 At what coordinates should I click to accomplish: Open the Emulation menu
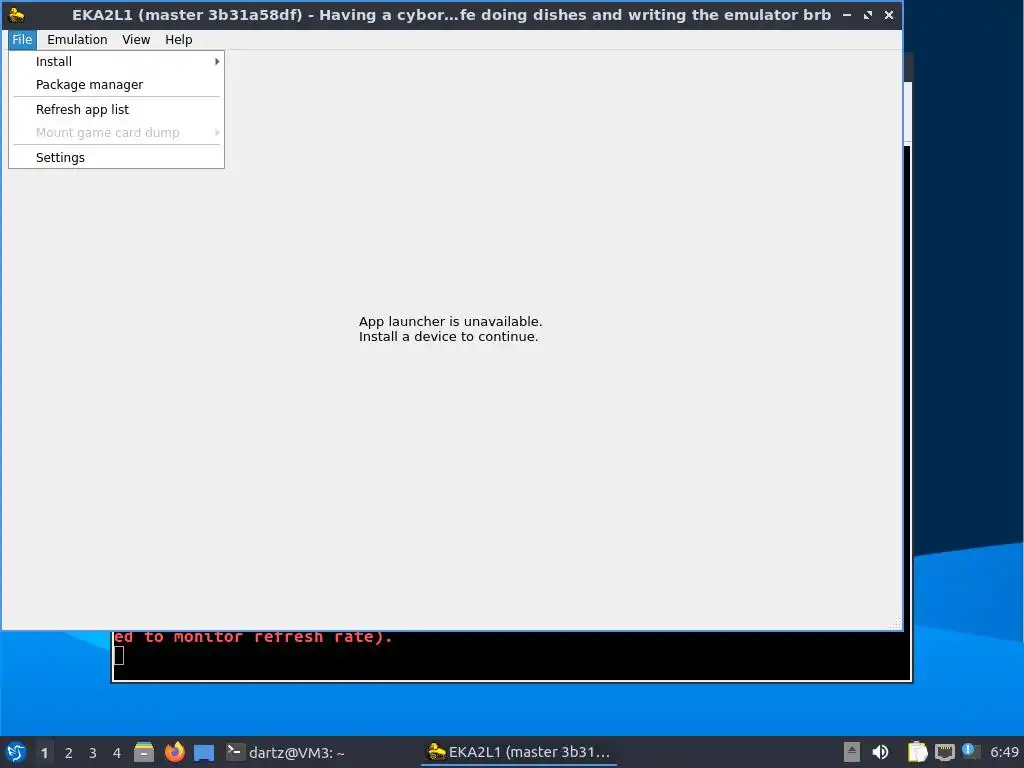pos(77,39)
